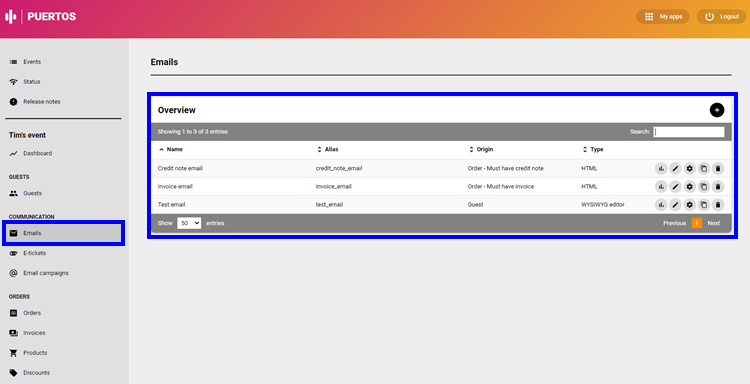Click the credit_note_email alias cell
750x384 pixels.
click(339, 168)
